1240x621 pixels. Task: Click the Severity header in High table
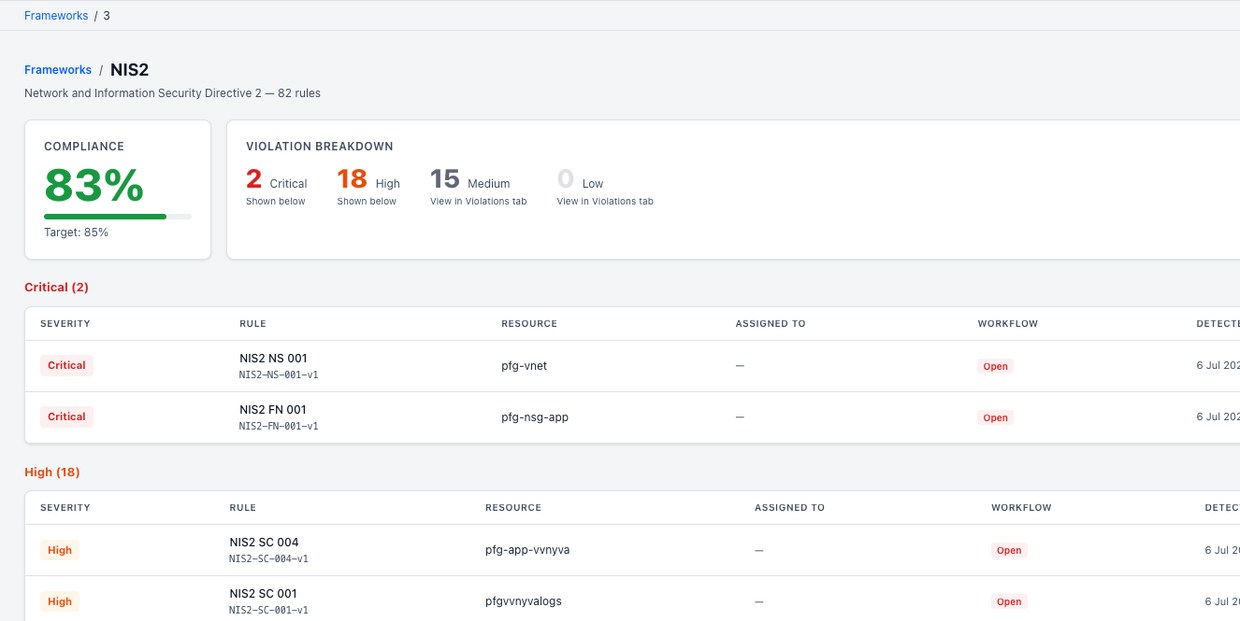pos(65,508)
